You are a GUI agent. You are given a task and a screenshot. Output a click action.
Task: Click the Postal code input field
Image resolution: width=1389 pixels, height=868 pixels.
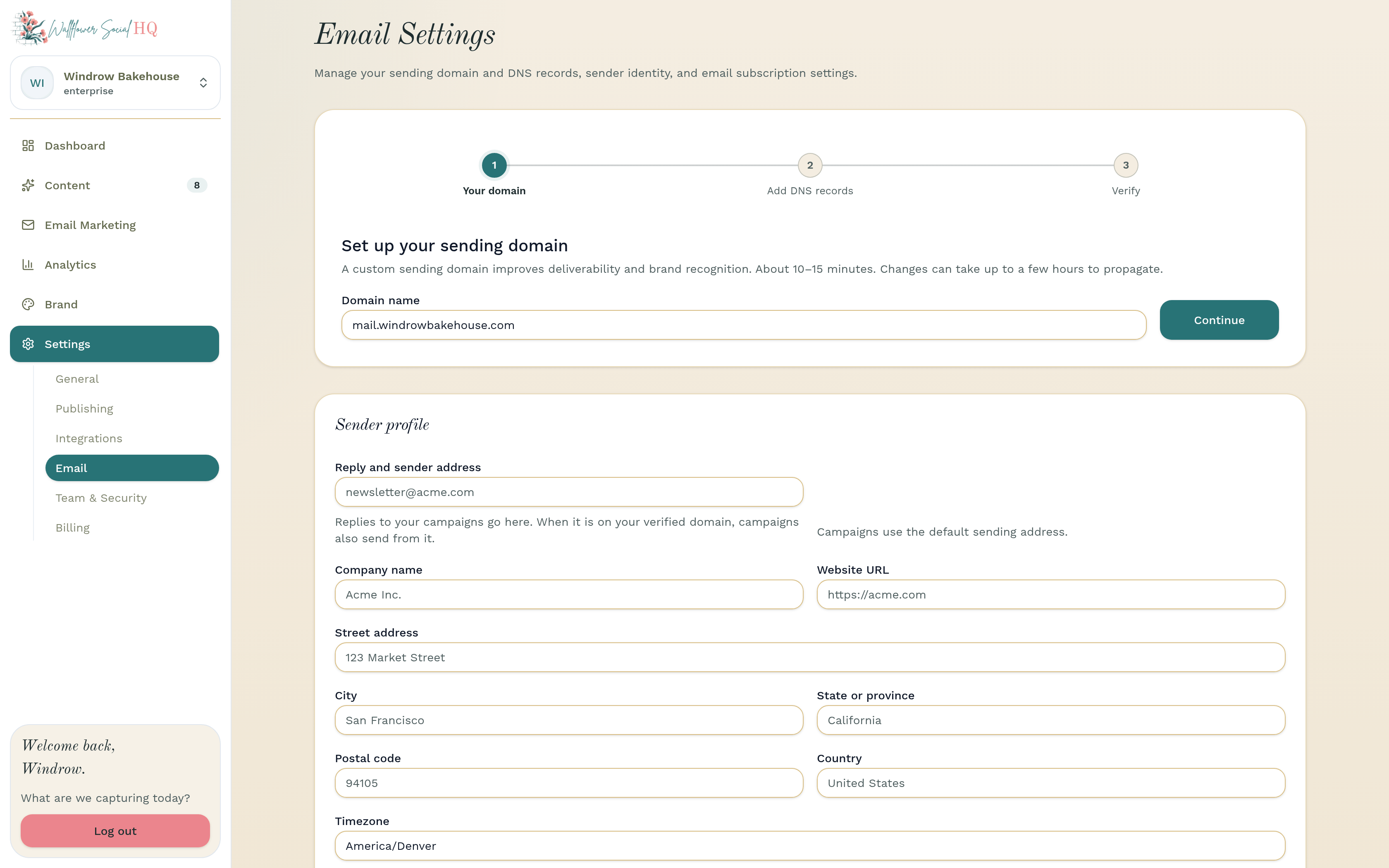(x=569, y=783)
